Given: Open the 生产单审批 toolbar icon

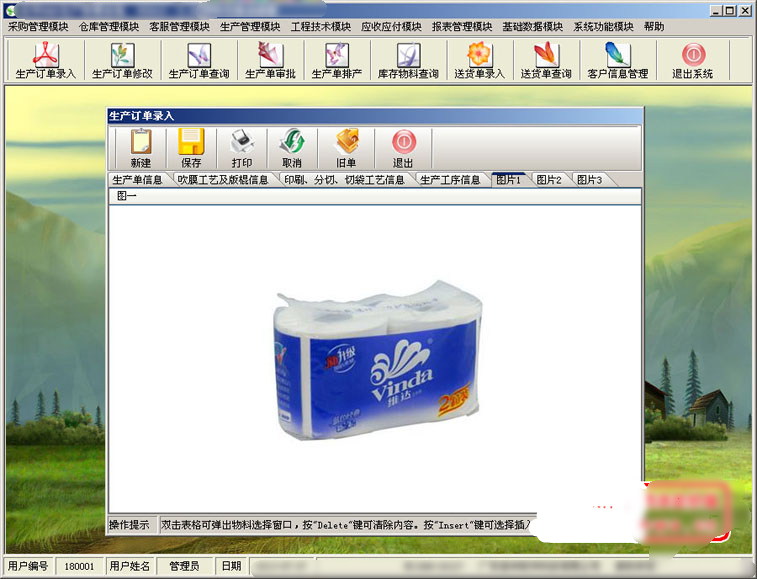Looking at the screenshot, I should tap(270, 60).
